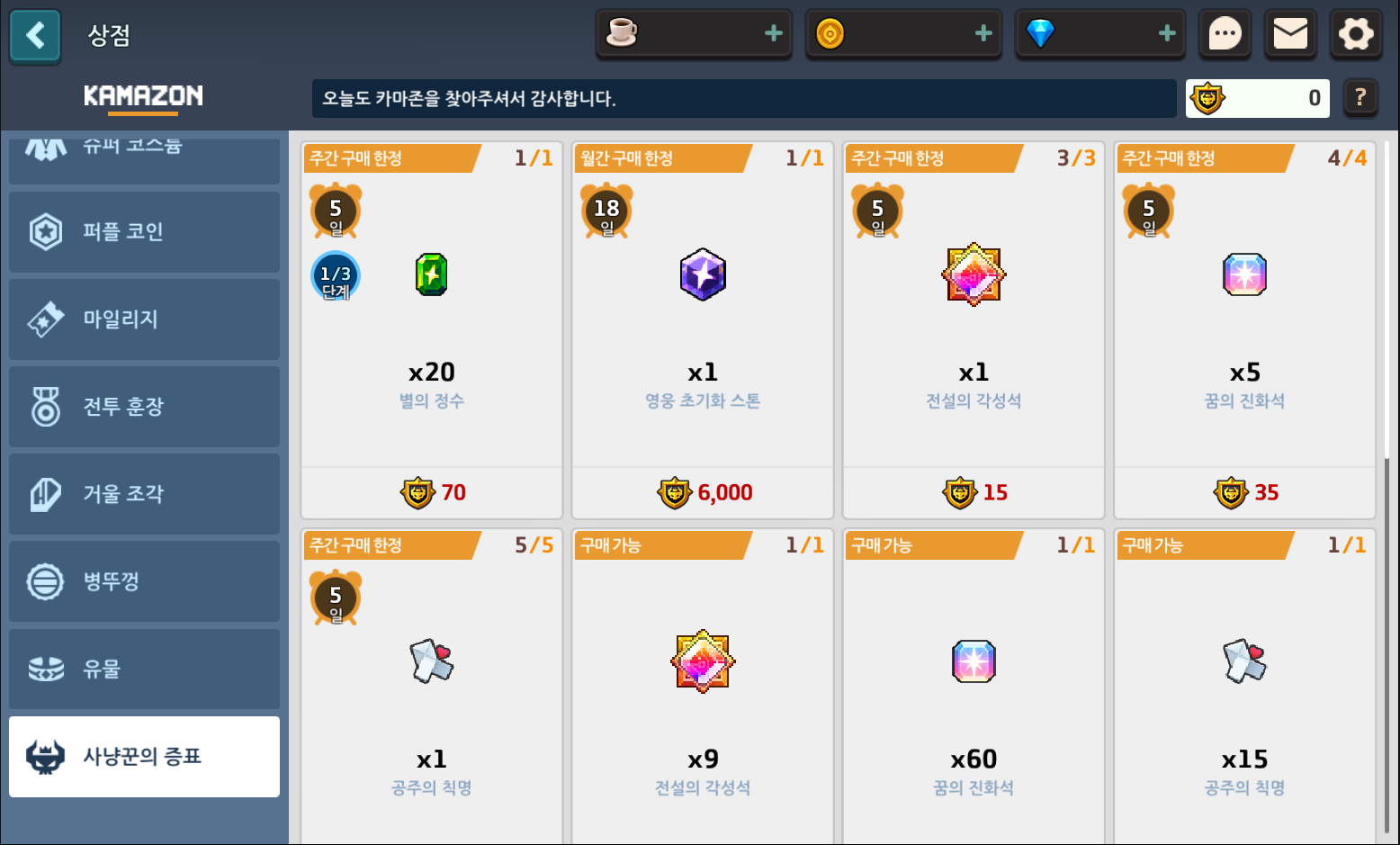Image resolution: width=1400 pixels, height=845 pixels.
Task: Select the 마일리지 shop tab
Action: (144, 319)
